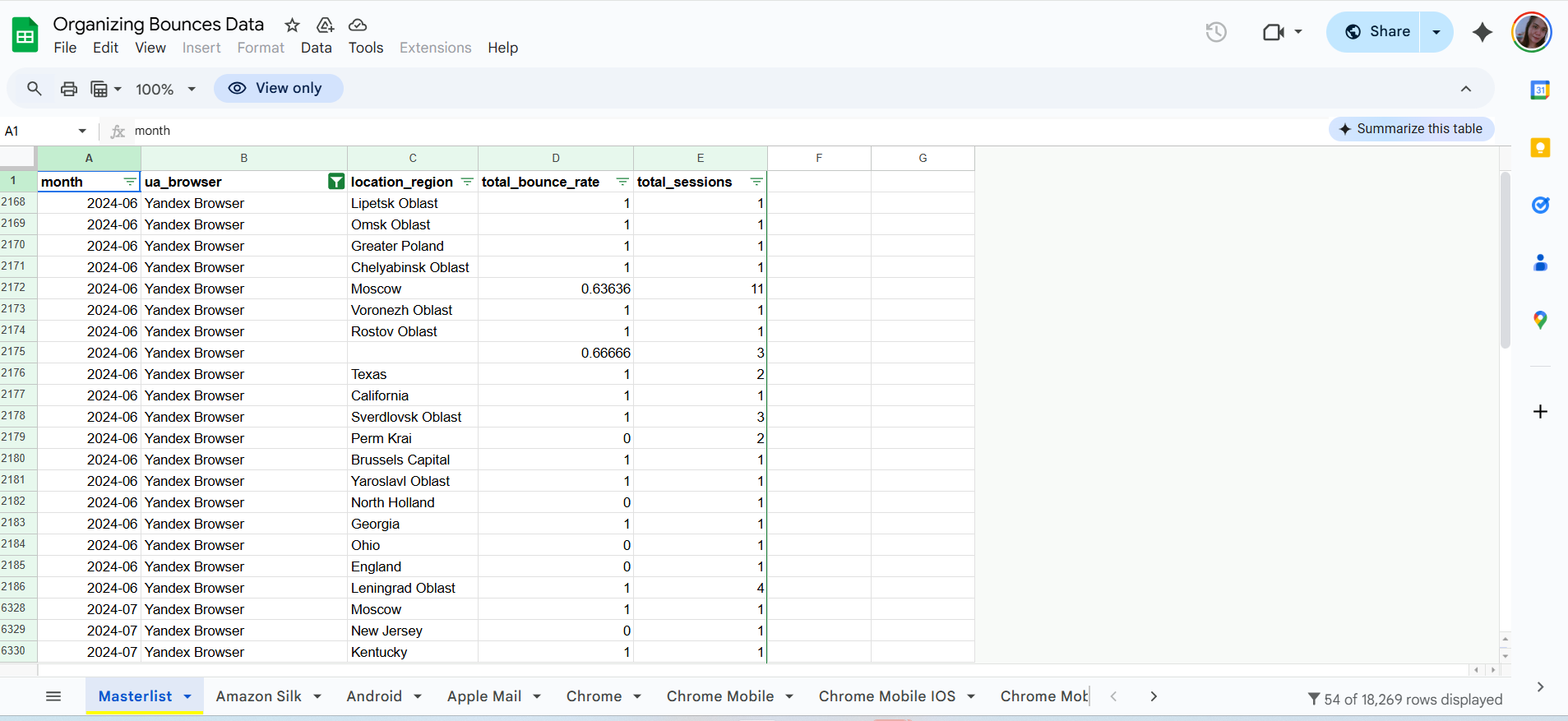Image resolution: width=1568 pixels, height=721 pixels.
Task: Select the Leningrad Oblast cell
Action: [413, 588]
